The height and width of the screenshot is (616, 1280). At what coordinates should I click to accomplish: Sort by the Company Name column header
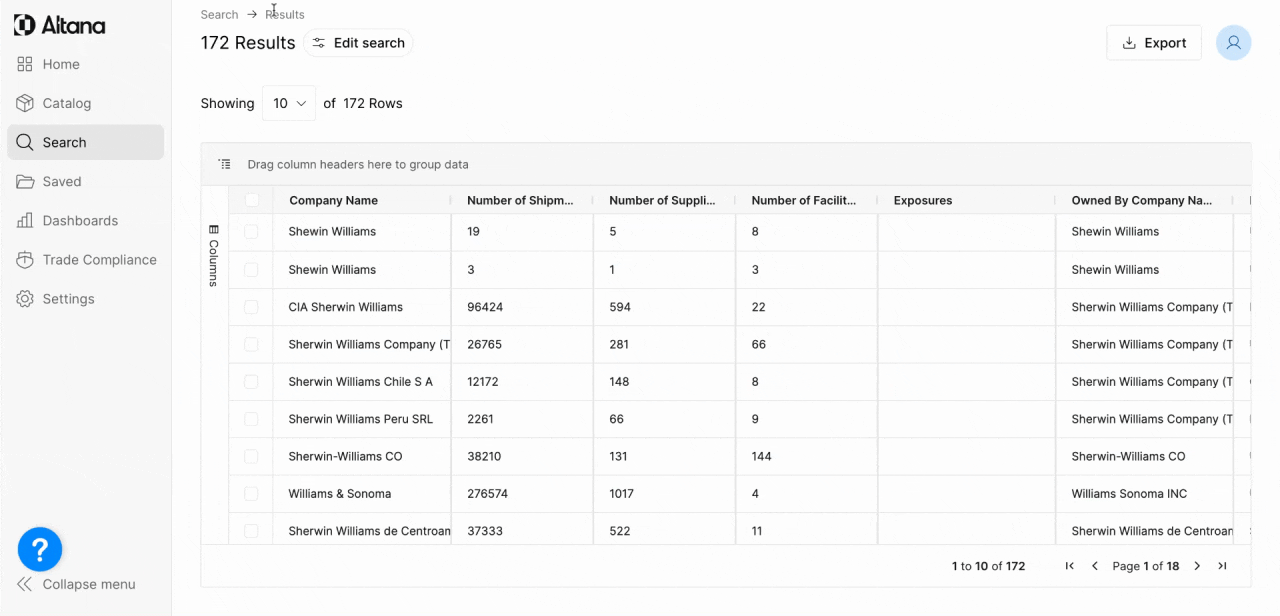point(333,200)
